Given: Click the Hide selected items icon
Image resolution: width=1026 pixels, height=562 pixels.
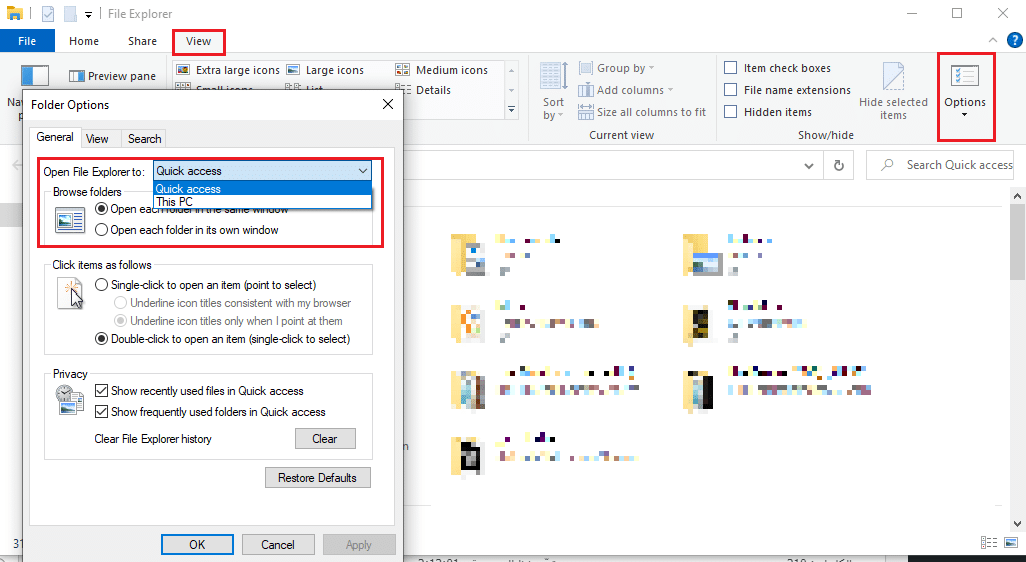Looking at the screenshot, I should click(x=893, y=78).
